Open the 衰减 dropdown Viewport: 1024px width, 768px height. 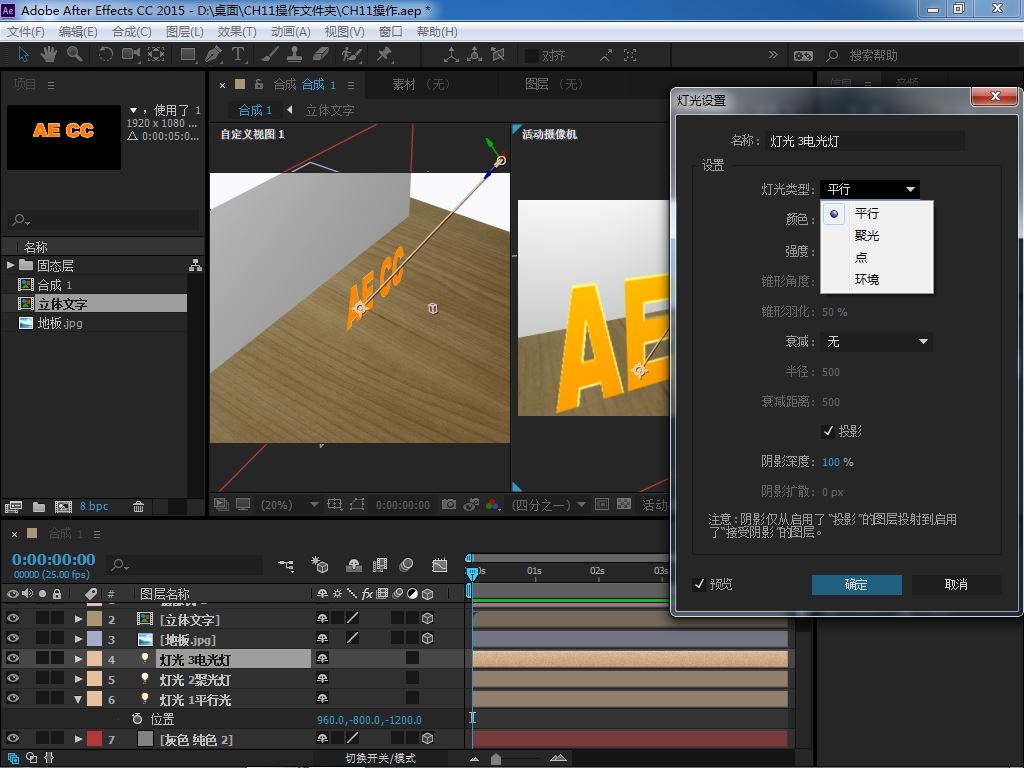876,342
